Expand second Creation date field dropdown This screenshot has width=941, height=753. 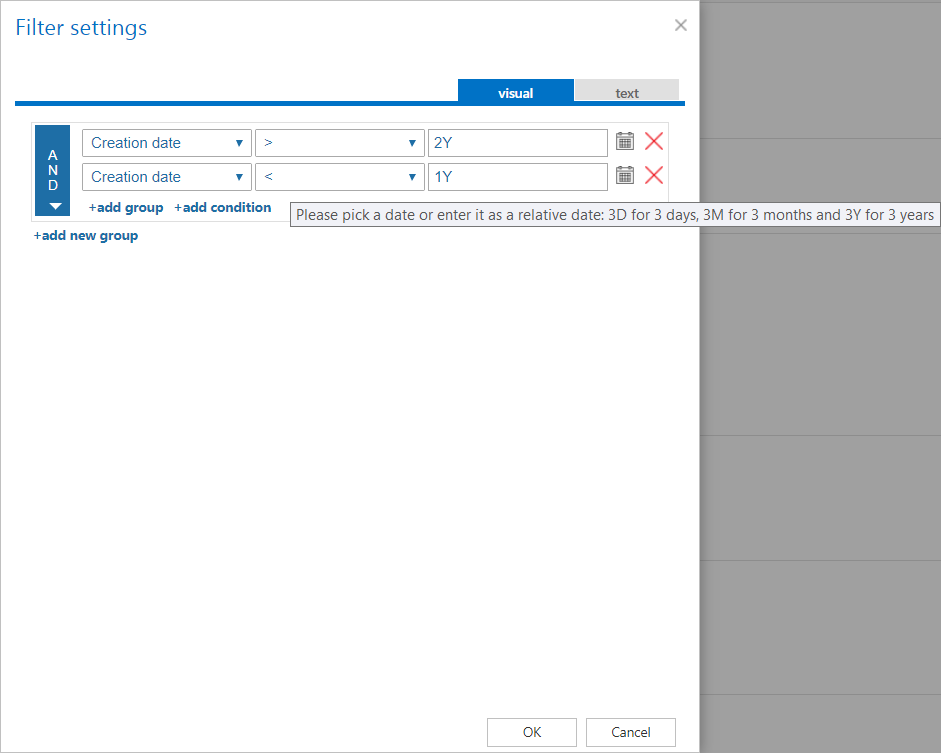coord(167,177)
